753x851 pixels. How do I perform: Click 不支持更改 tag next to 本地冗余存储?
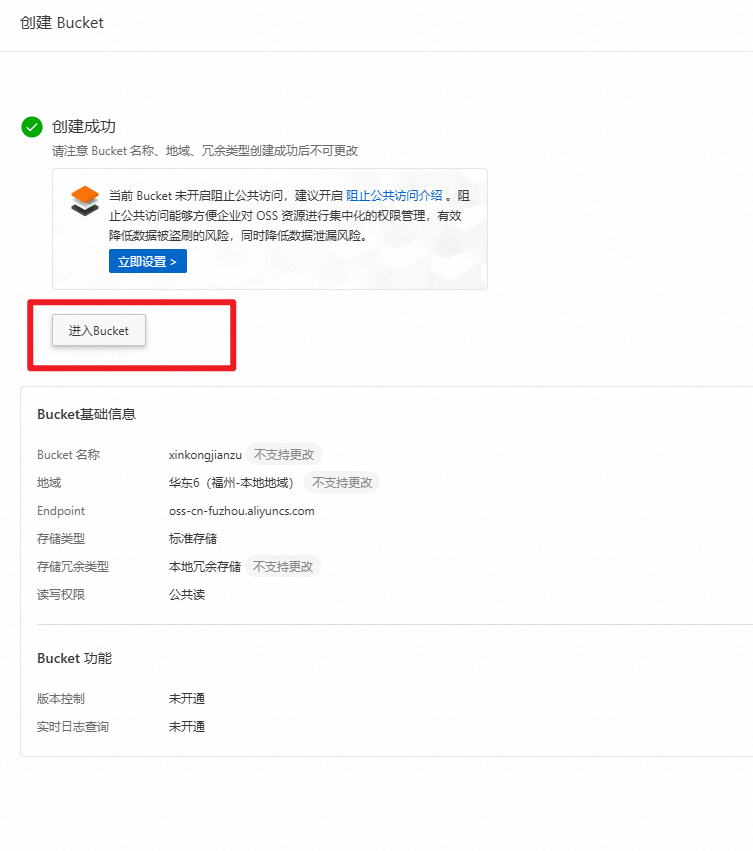coord(283,567)
